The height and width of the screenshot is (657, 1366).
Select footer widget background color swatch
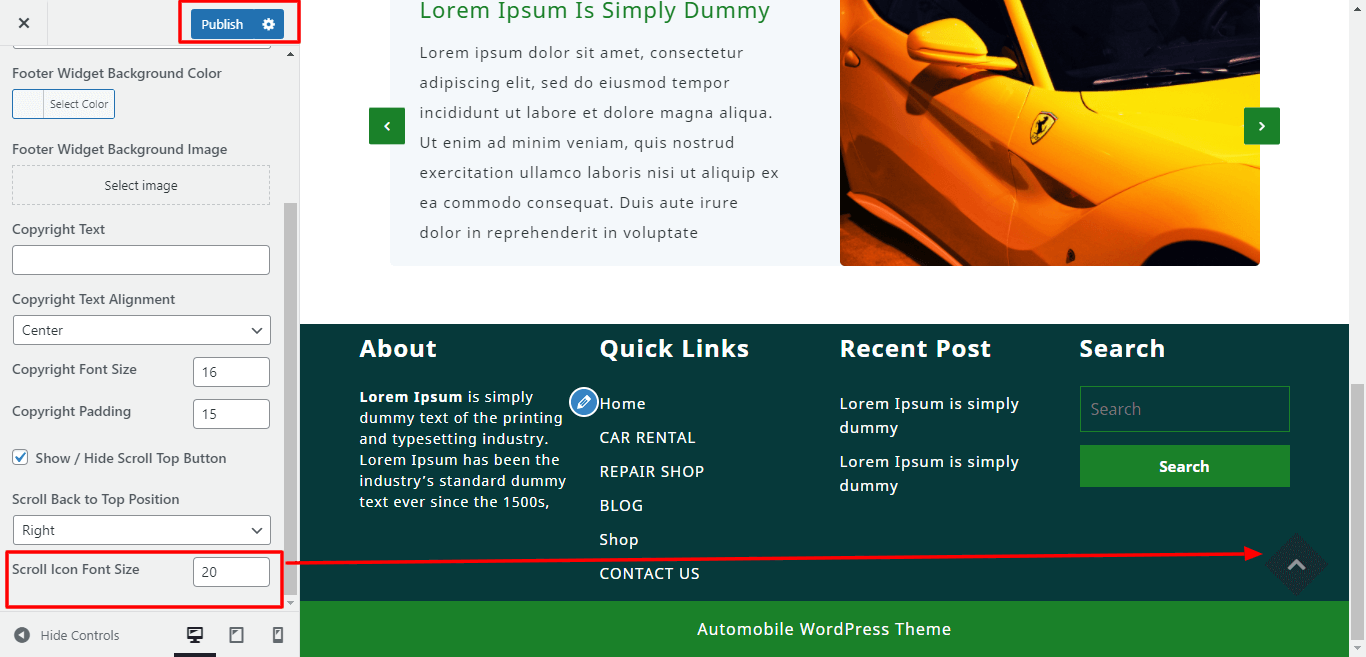coord(28,104)
